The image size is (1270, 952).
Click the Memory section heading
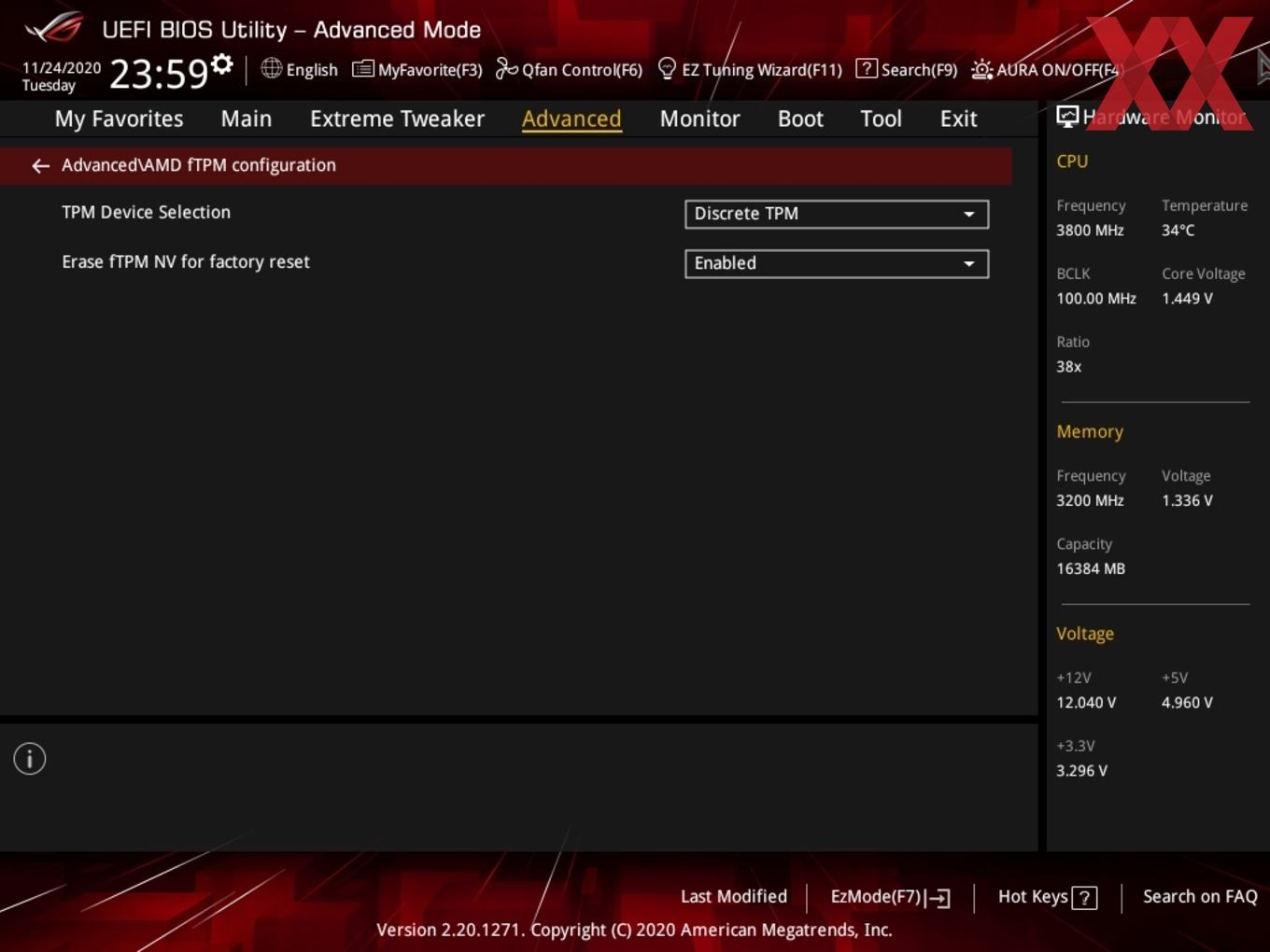[x=1090, y=432]
